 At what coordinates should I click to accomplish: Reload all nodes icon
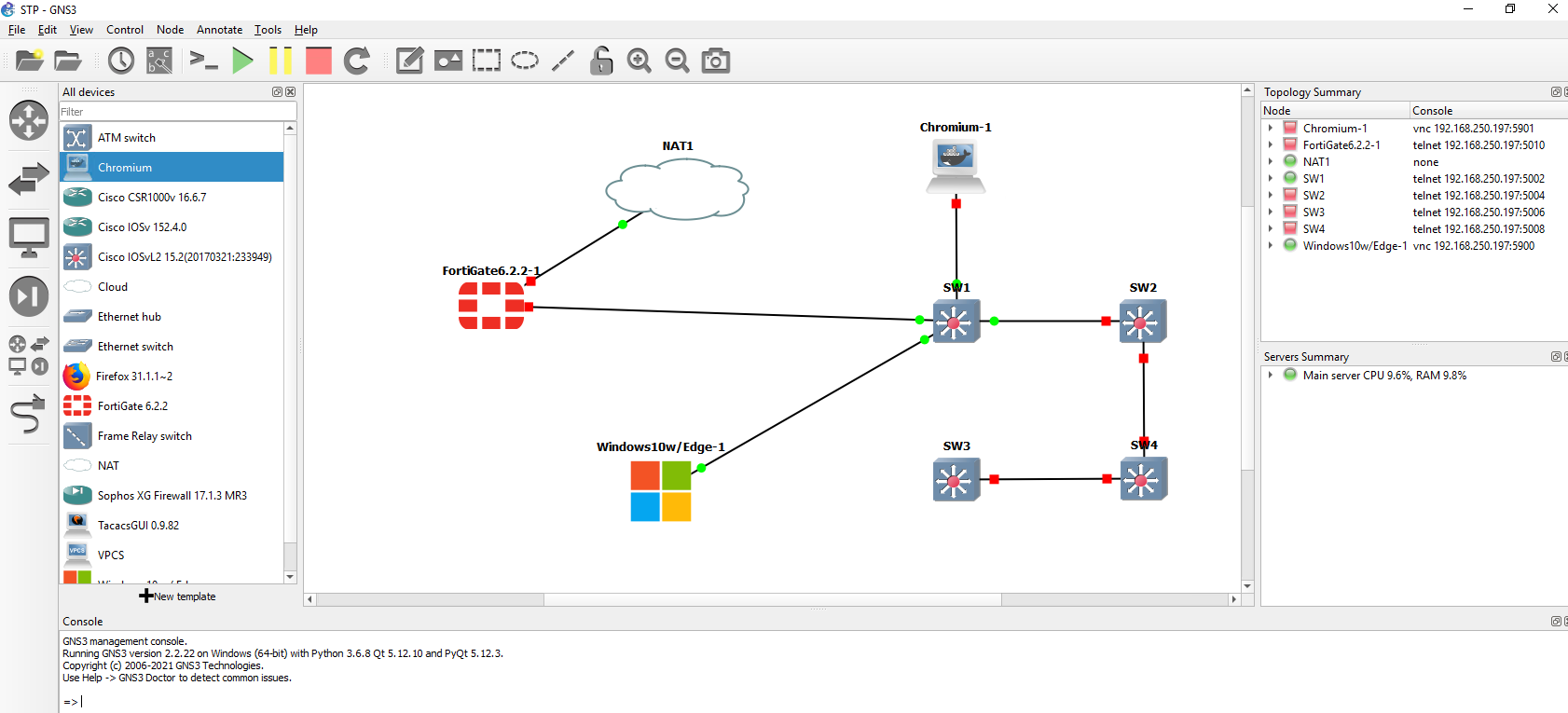[357, 61]
